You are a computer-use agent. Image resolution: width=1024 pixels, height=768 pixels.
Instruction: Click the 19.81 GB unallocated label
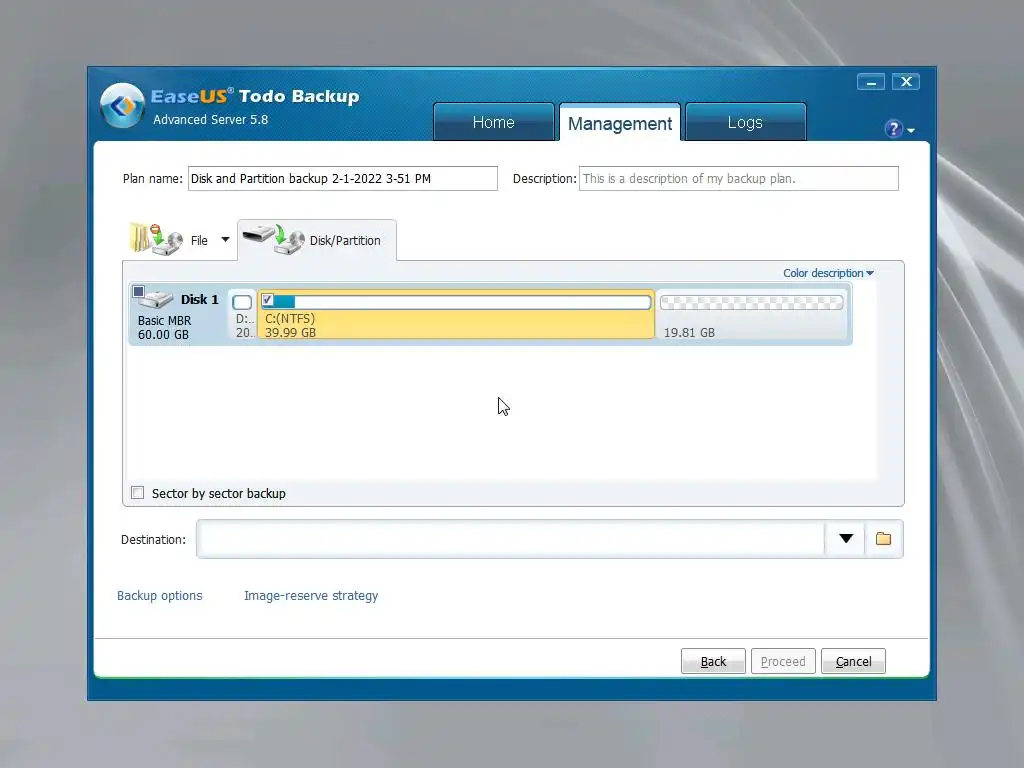coord(689,332)
